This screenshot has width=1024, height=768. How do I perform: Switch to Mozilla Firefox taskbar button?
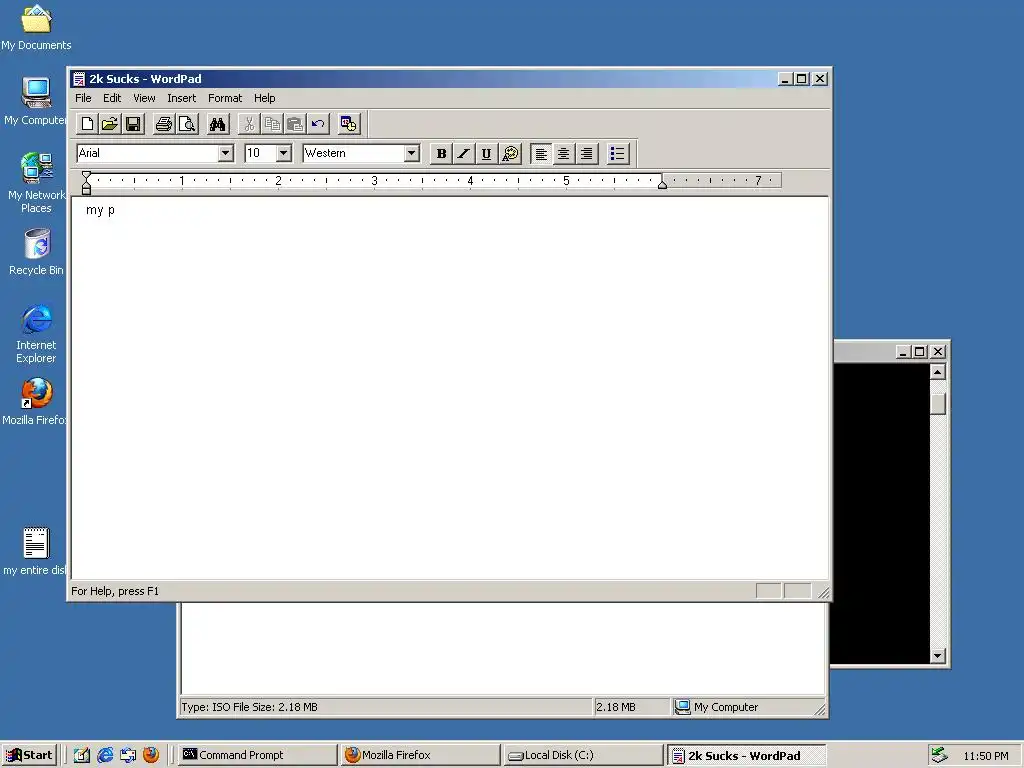pos(421,755)
